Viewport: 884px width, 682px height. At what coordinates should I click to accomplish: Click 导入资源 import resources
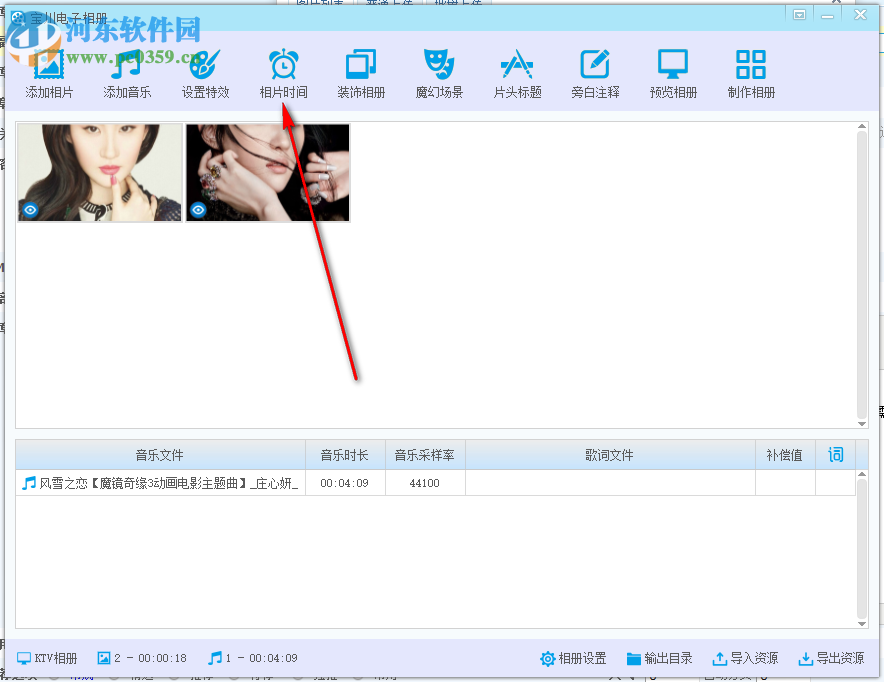click(745, 658)
